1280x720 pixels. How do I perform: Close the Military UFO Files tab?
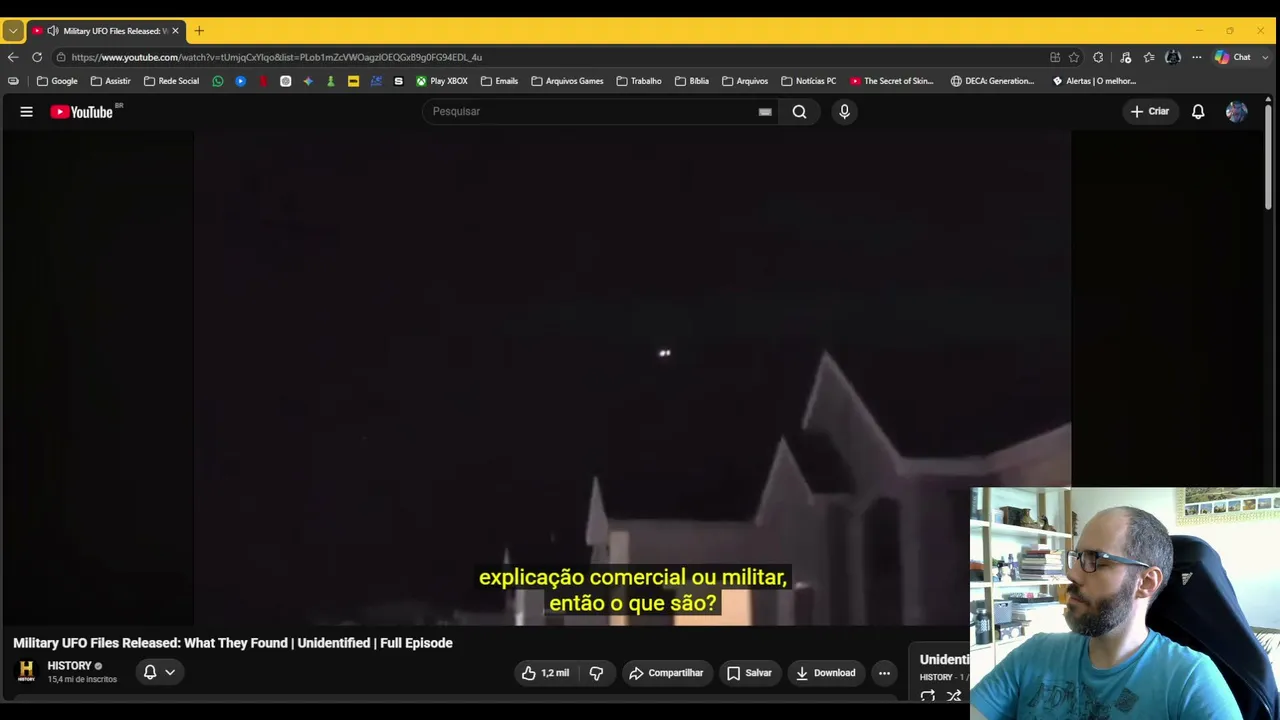(x=175, y=31)
